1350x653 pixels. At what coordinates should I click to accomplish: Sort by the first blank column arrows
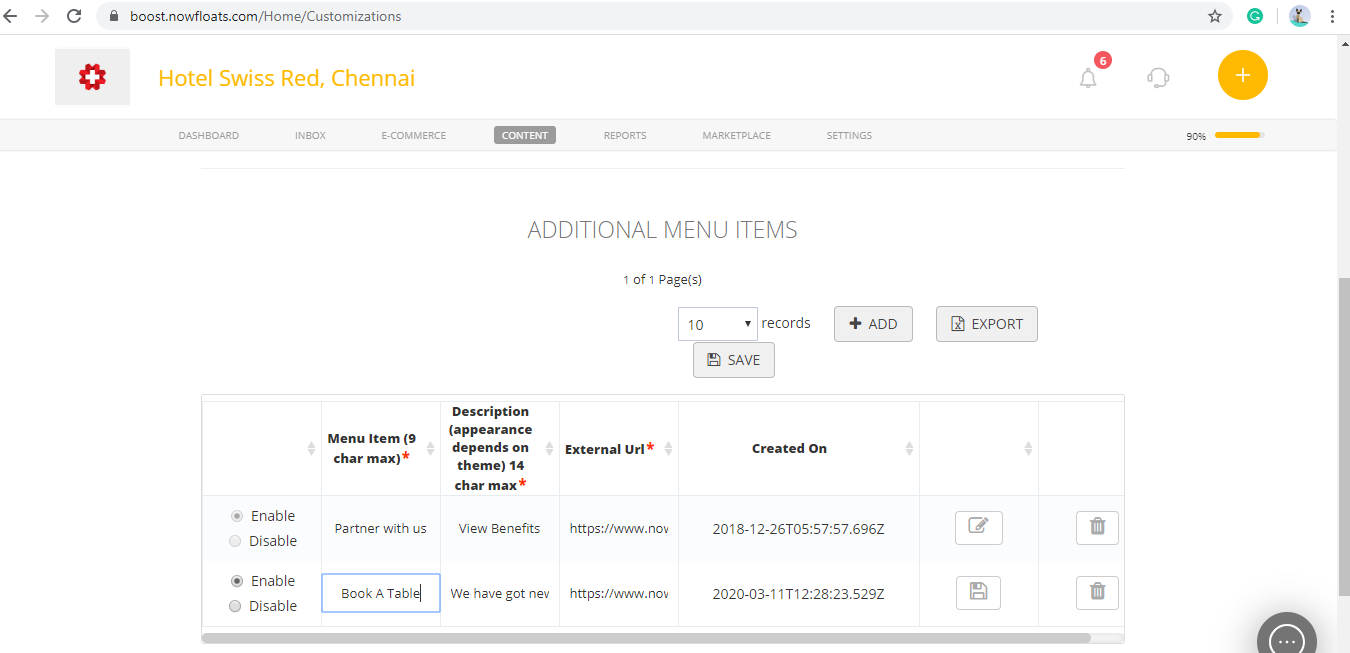click(312, 449)
